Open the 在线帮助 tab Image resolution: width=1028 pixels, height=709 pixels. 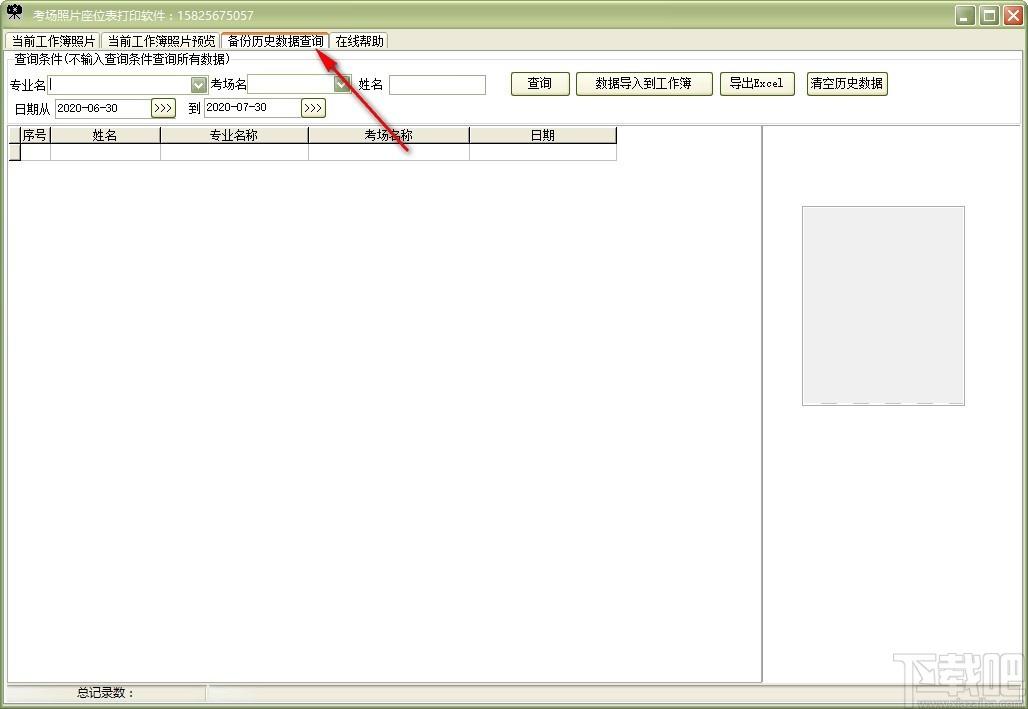tap(359, 41)
